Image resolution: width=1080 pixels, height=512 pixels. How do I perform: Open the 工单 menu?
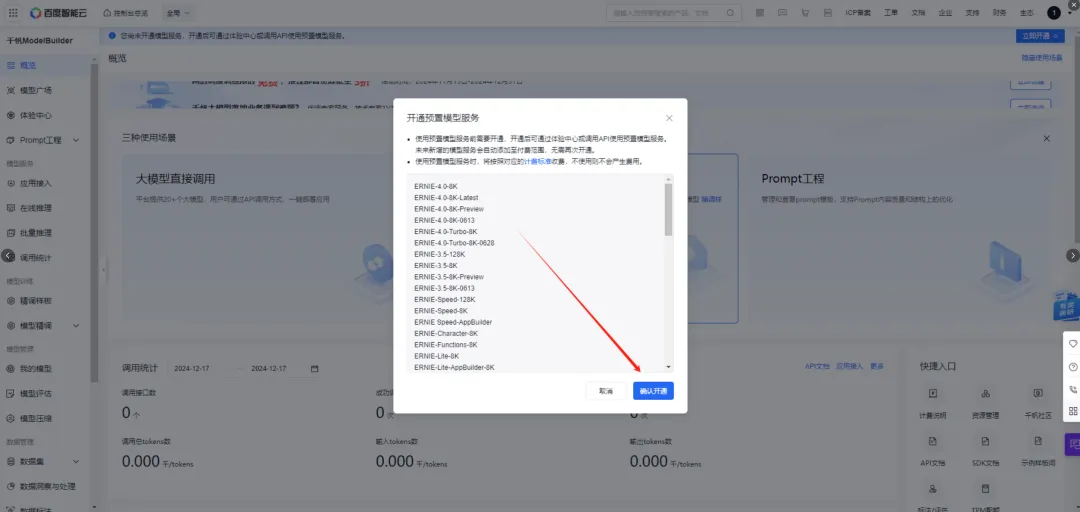pos(891,13)
